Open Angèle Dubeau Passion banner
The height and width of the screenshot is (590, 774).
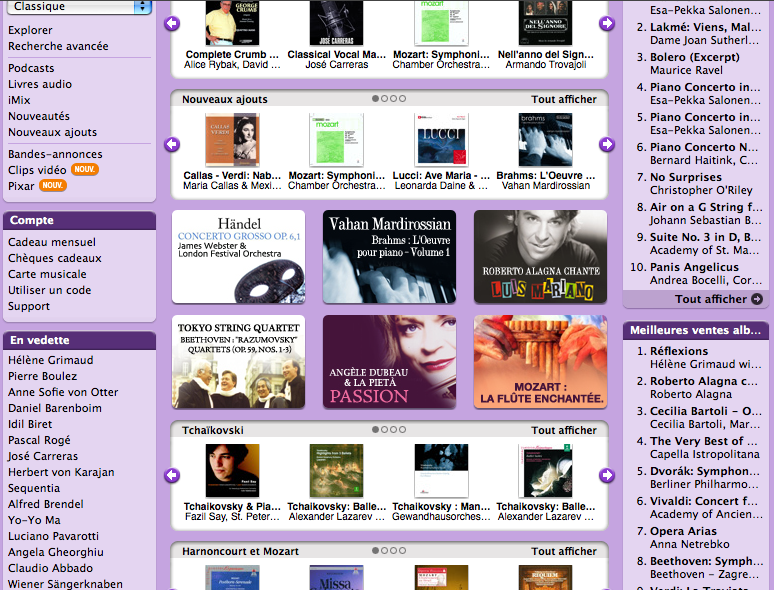pyautogui.click(x=389, y=362)
